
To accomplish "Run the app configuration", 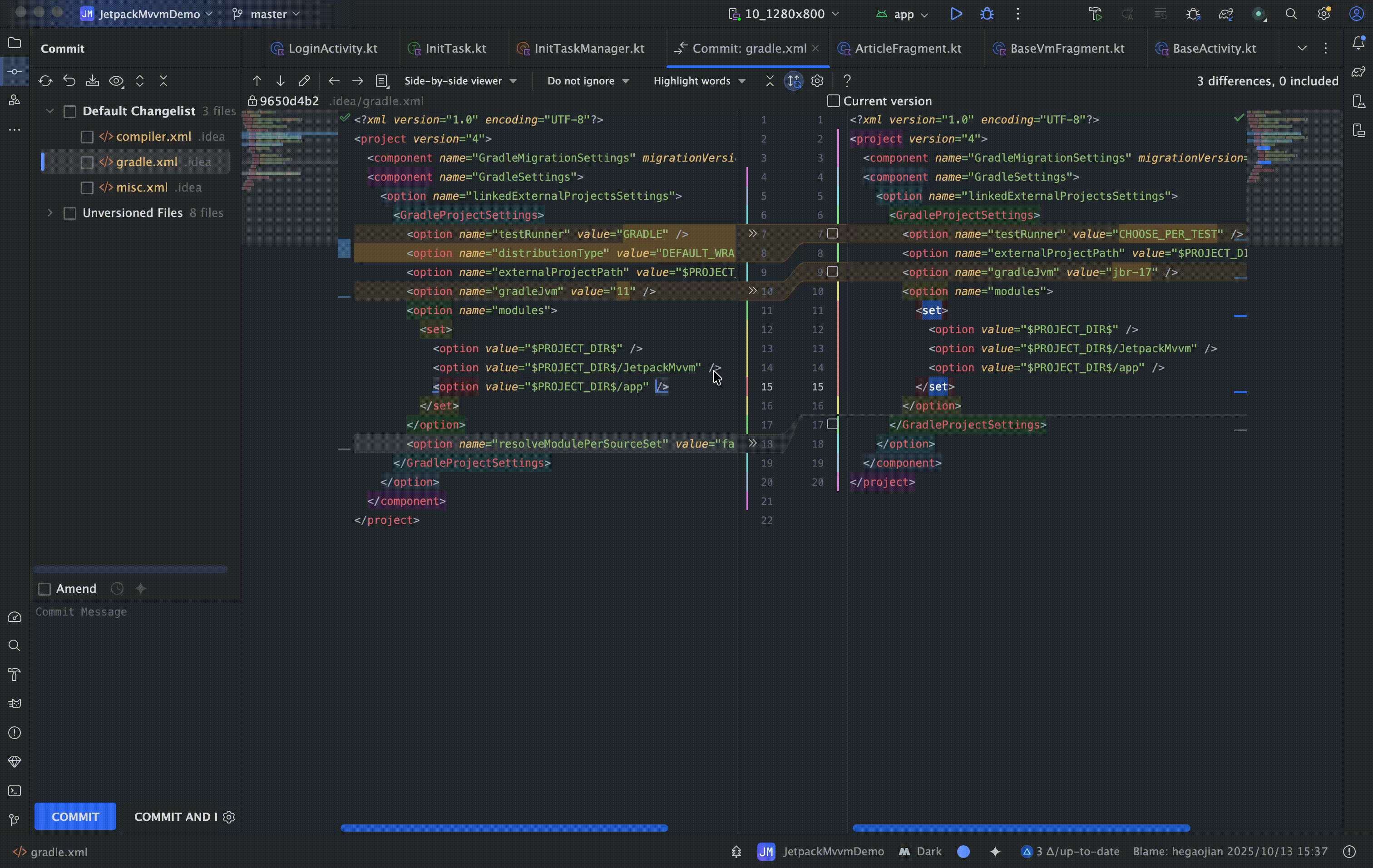I will (x=956, y=14).
